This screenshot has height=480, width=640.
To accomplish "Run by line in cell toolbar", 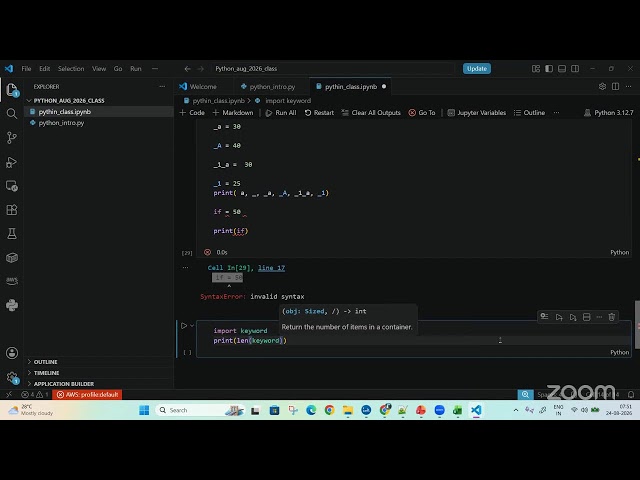I will pos(544,316).
